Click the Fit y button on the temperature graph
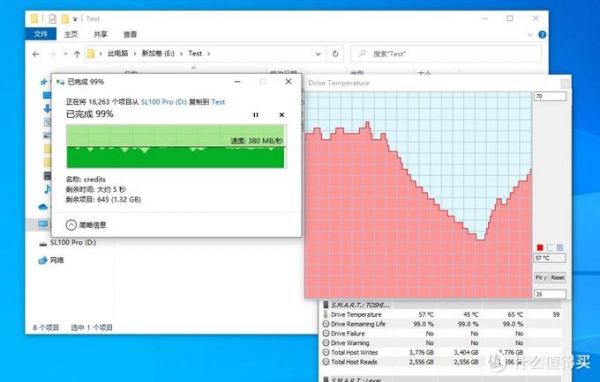The image size is (600, 382). tap(541, 278)
